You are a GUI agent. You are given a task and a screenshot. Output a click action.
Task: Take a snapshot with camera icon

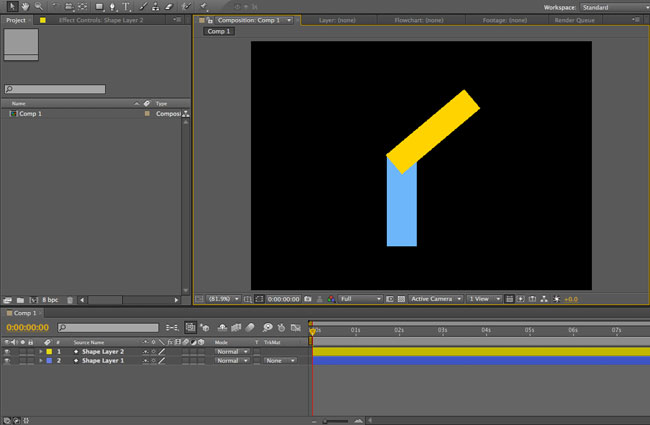(308, 299)
